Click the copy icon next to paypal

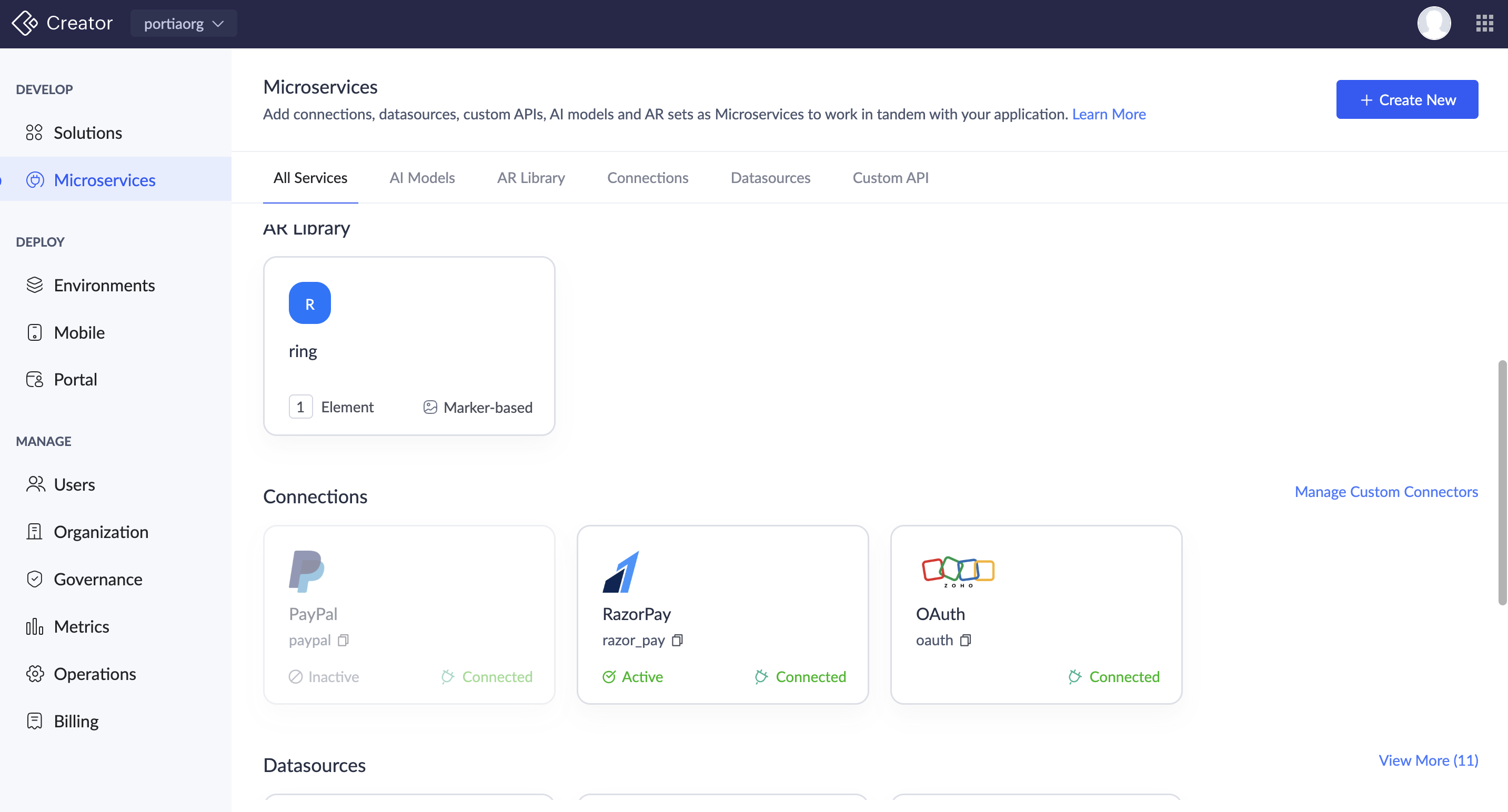click(344, 640)
